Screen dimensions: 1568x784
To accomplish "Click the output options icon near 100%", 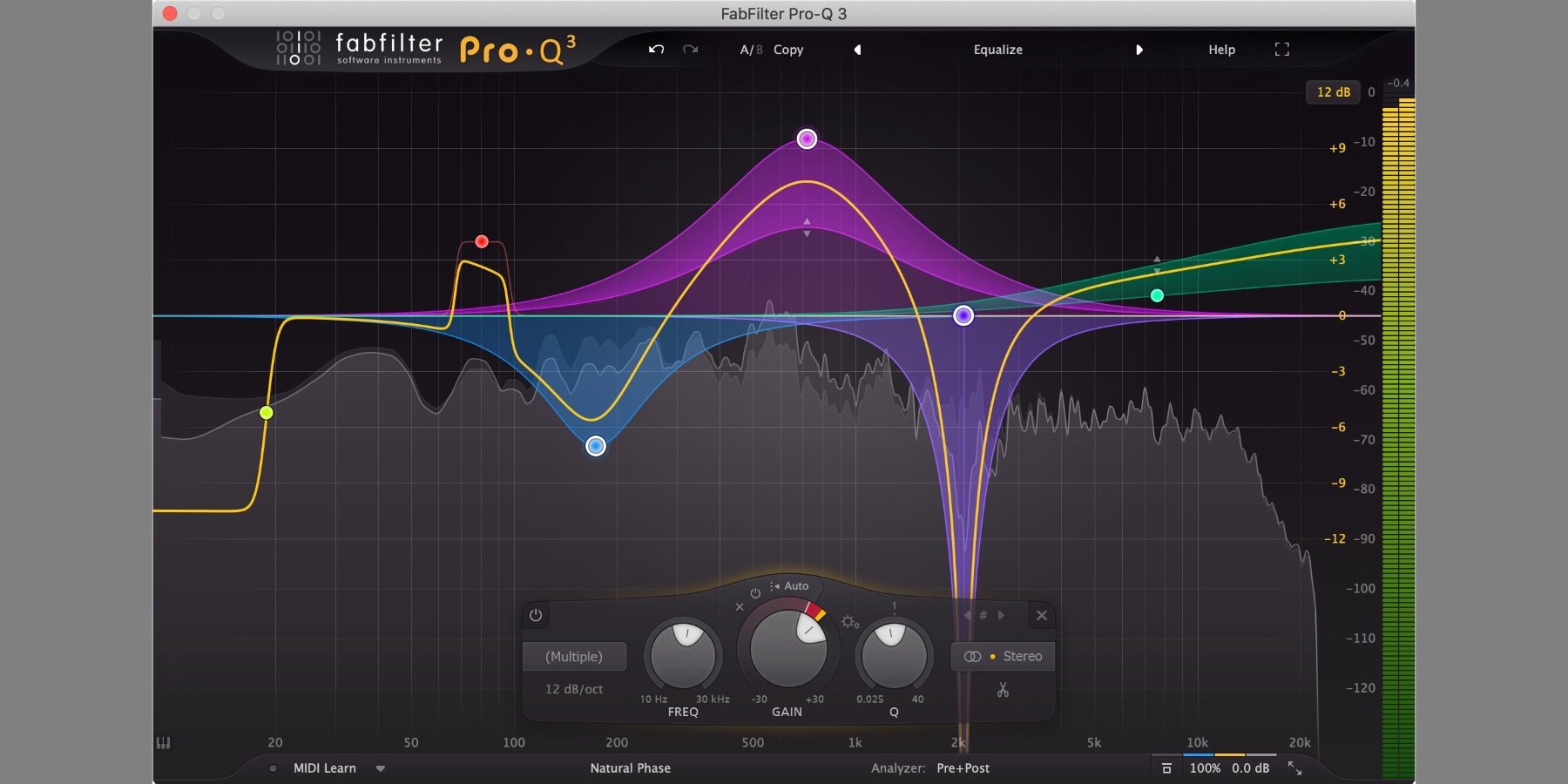I will click(x=1166, y=768).
